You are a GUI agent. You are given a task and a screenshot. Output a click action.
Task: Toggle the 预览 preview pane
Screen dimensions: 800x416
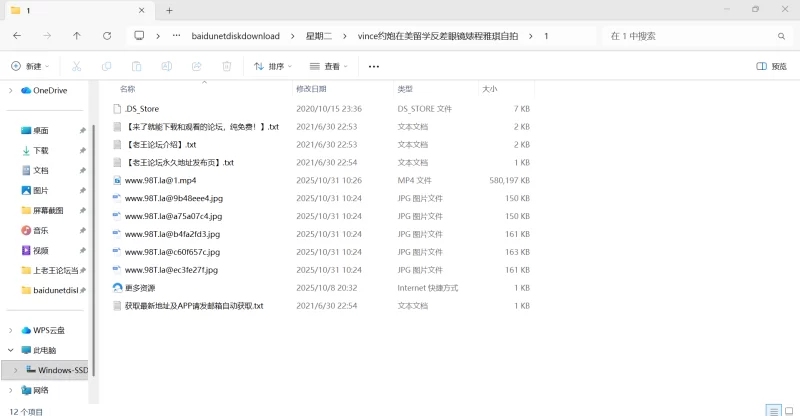tap(771, 66)
